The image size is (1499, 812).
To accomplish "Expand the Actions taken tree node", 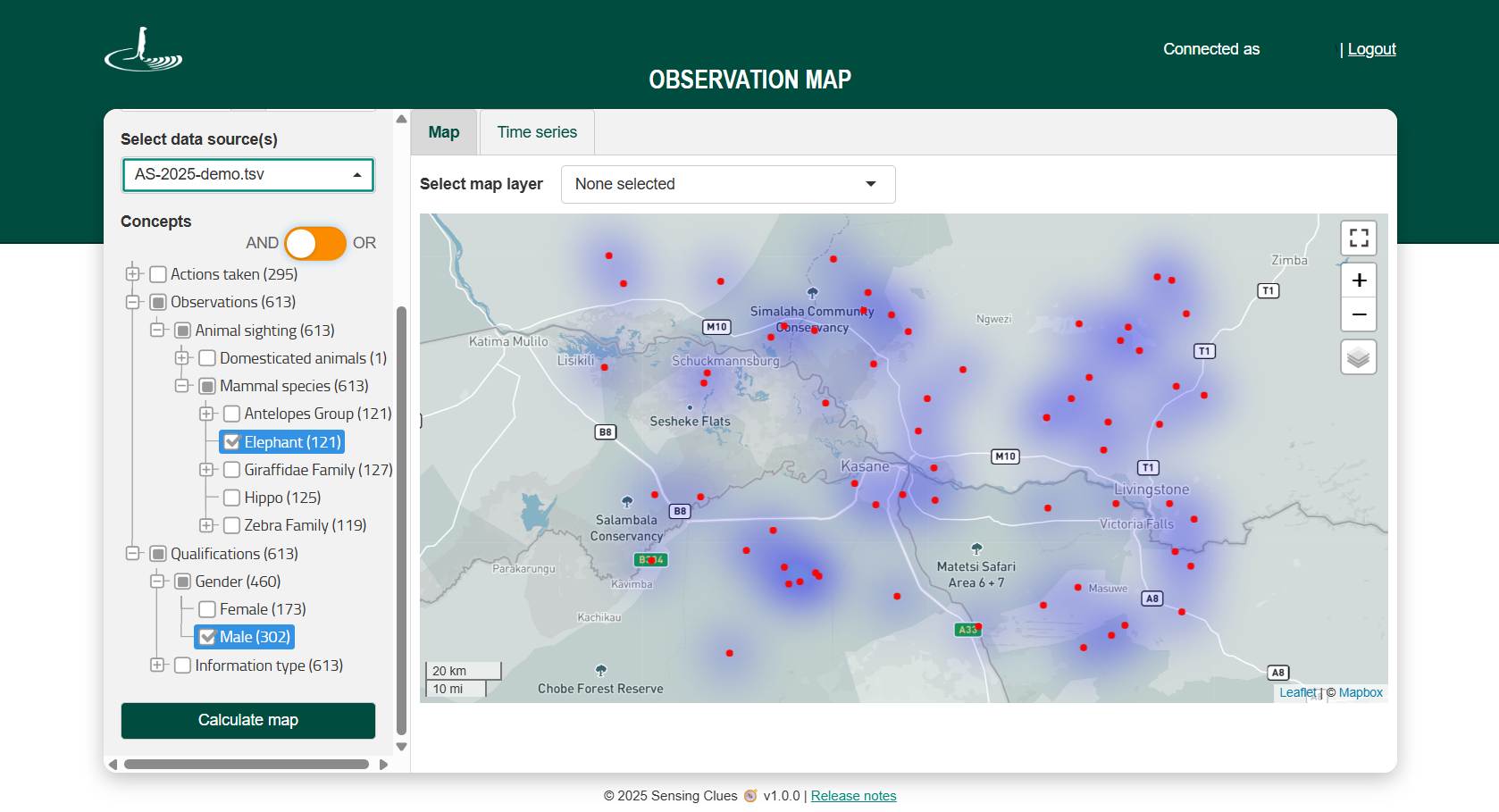I will tap(133, 274).
